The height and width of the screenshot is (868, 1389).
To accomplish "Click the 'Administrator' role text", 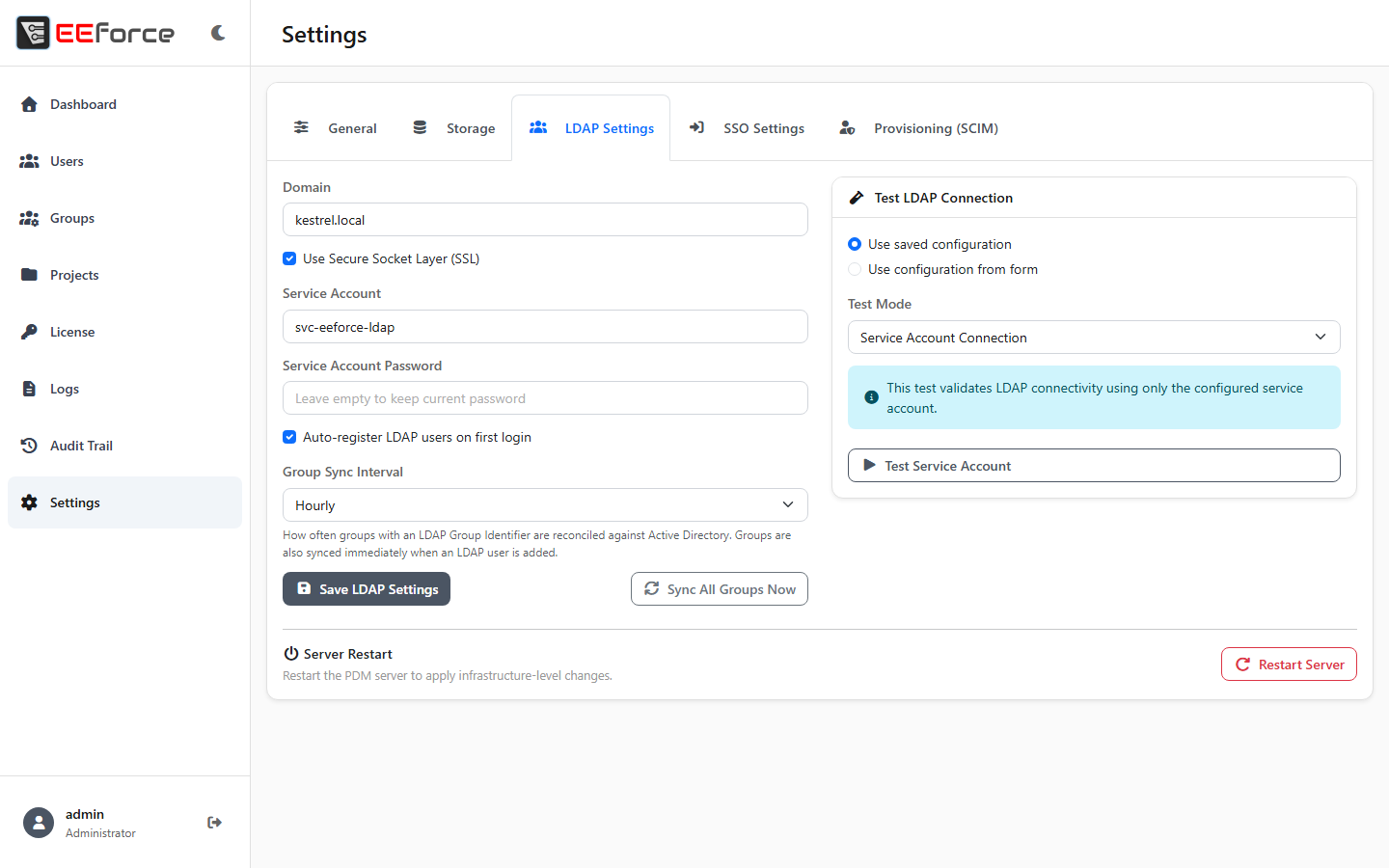I will click(x=100, y=833).
